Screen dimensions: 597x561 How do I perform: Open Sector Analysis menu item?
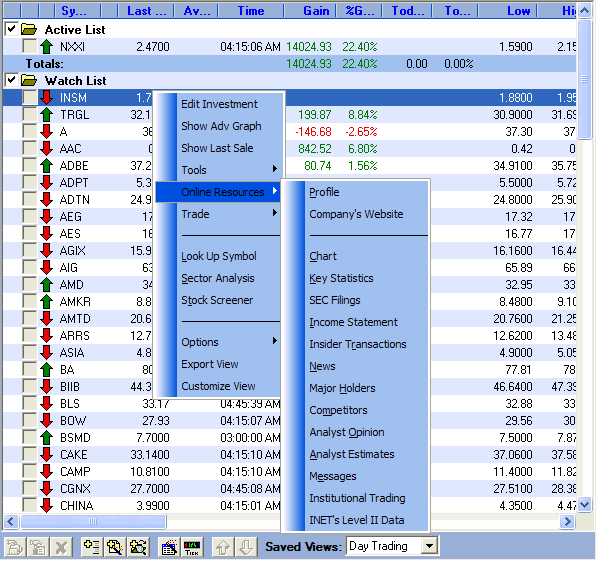coord(219,278)
